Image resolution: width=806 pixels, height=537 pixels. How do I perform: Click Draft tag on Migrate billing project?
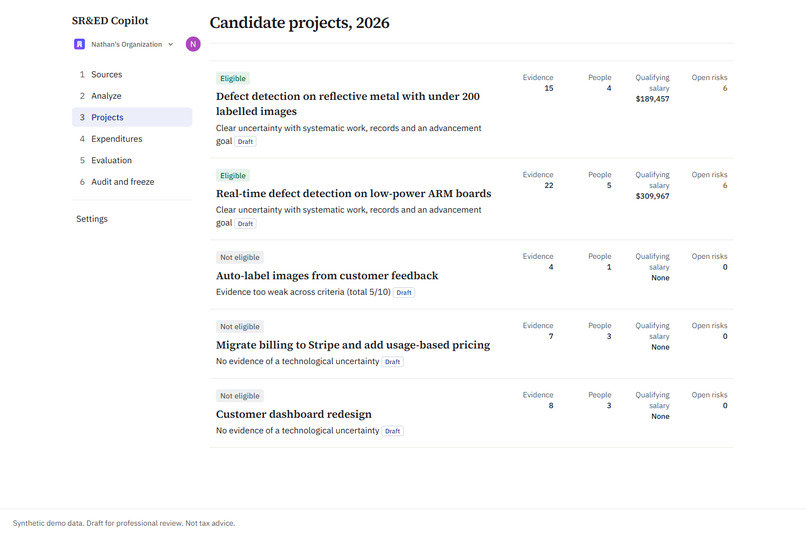393,362
